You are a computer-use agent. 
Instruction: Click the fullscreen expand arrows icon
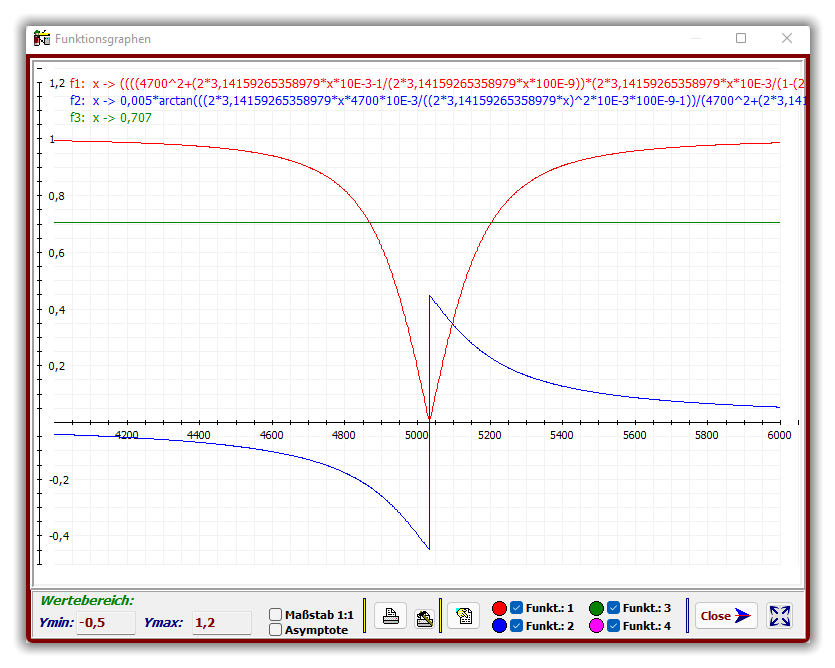pos(780,616)
